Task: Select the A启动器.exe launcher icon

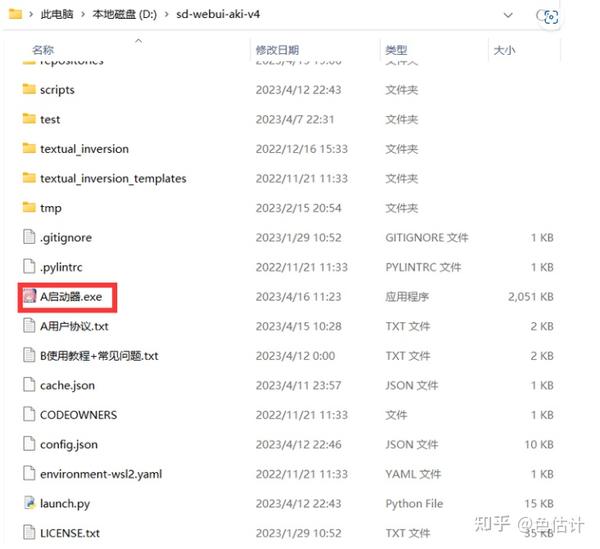Action: tap(29, 296)
